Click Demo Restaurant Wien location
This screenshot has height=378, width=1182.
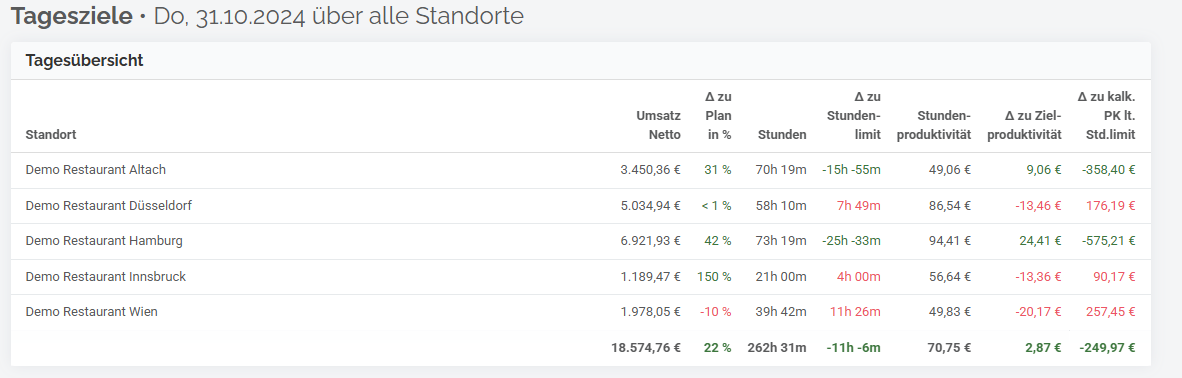pos(91,312)
